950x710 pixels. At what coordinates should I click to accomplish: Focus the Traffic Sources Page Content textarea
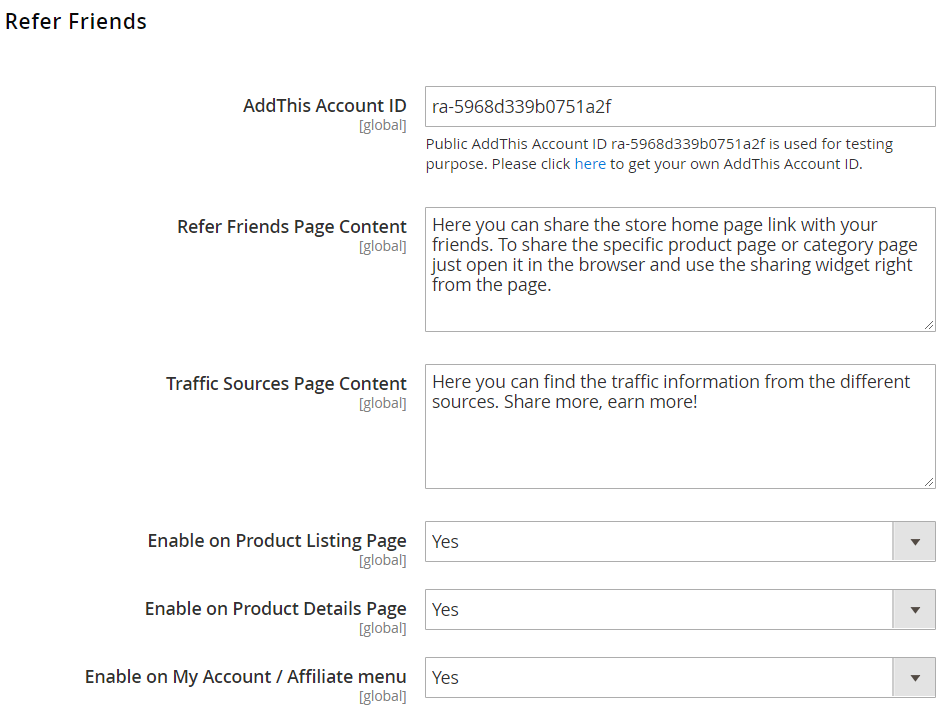coord(680,426)
